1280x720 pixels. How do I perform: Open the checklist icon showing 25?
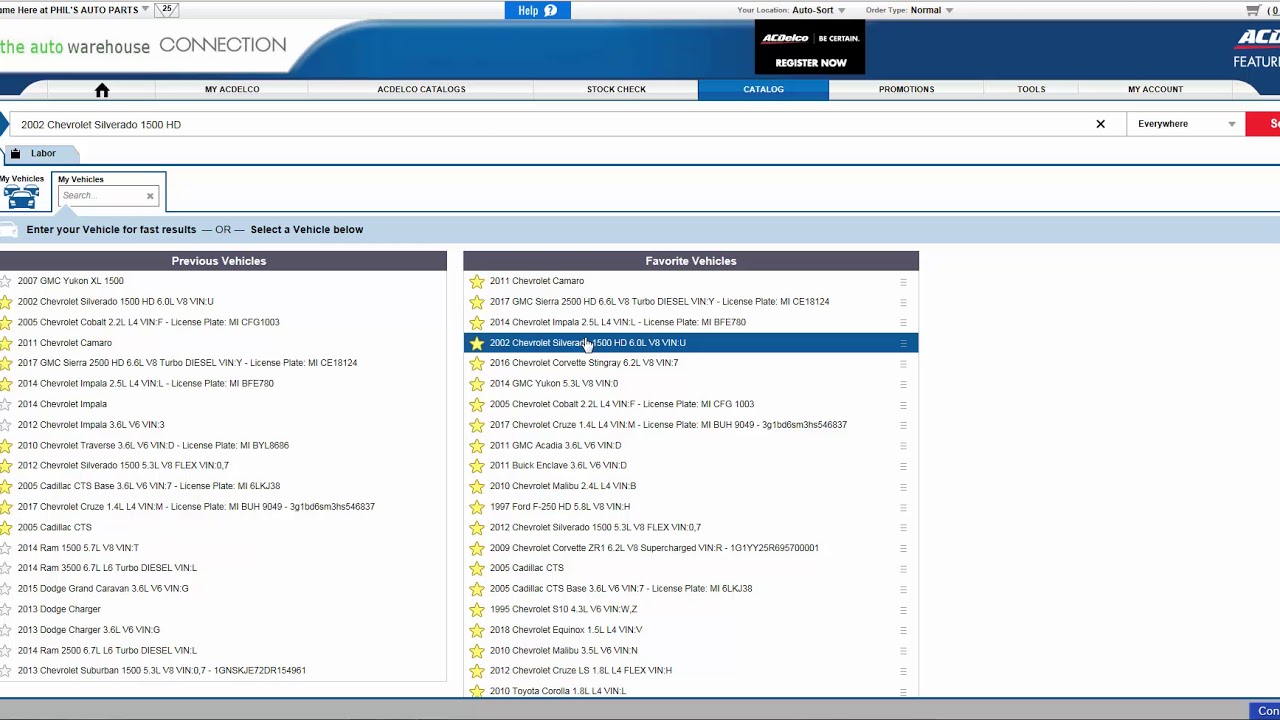pos(166,10)
